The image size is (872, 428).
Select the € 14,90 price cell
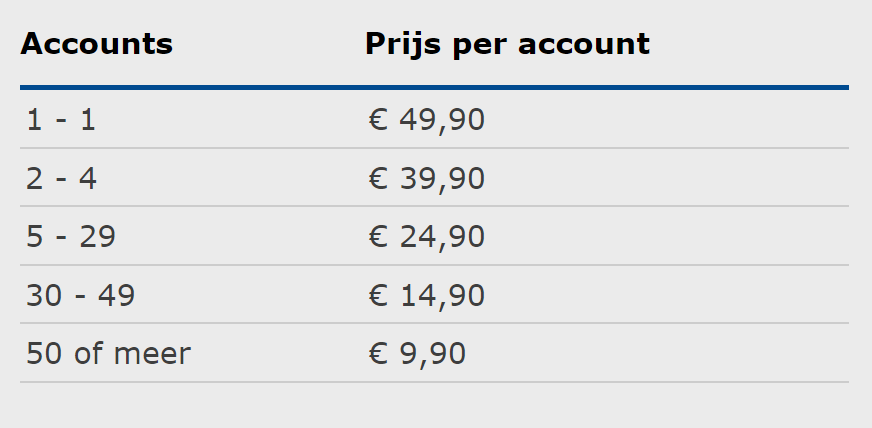(427, 296)
